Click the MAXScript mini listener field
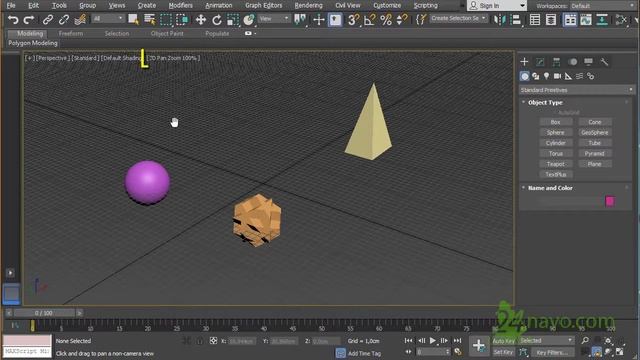The width and height of the screenshot is (640, 360). [x=27, y=351]
